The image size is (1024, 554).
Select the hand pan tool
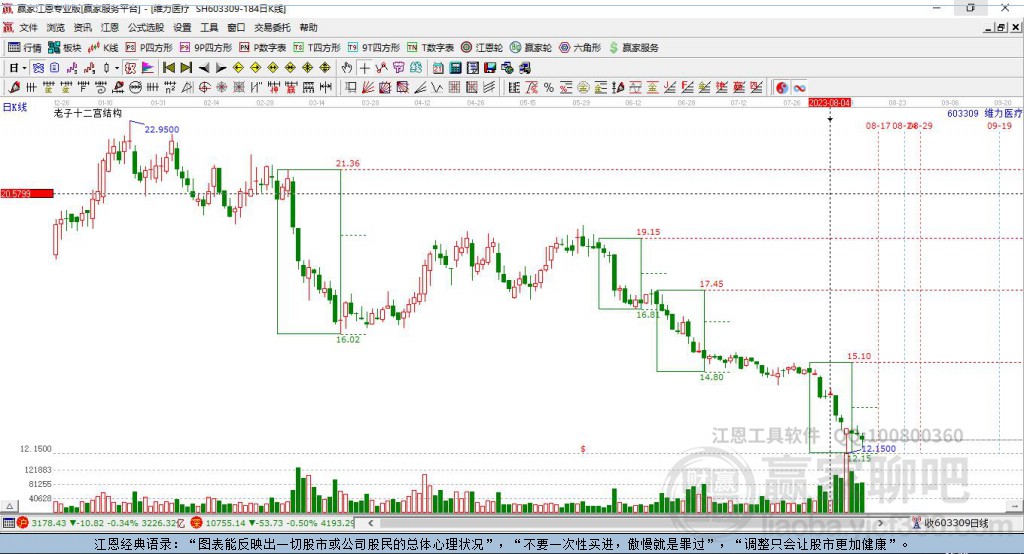click(347, 67)
